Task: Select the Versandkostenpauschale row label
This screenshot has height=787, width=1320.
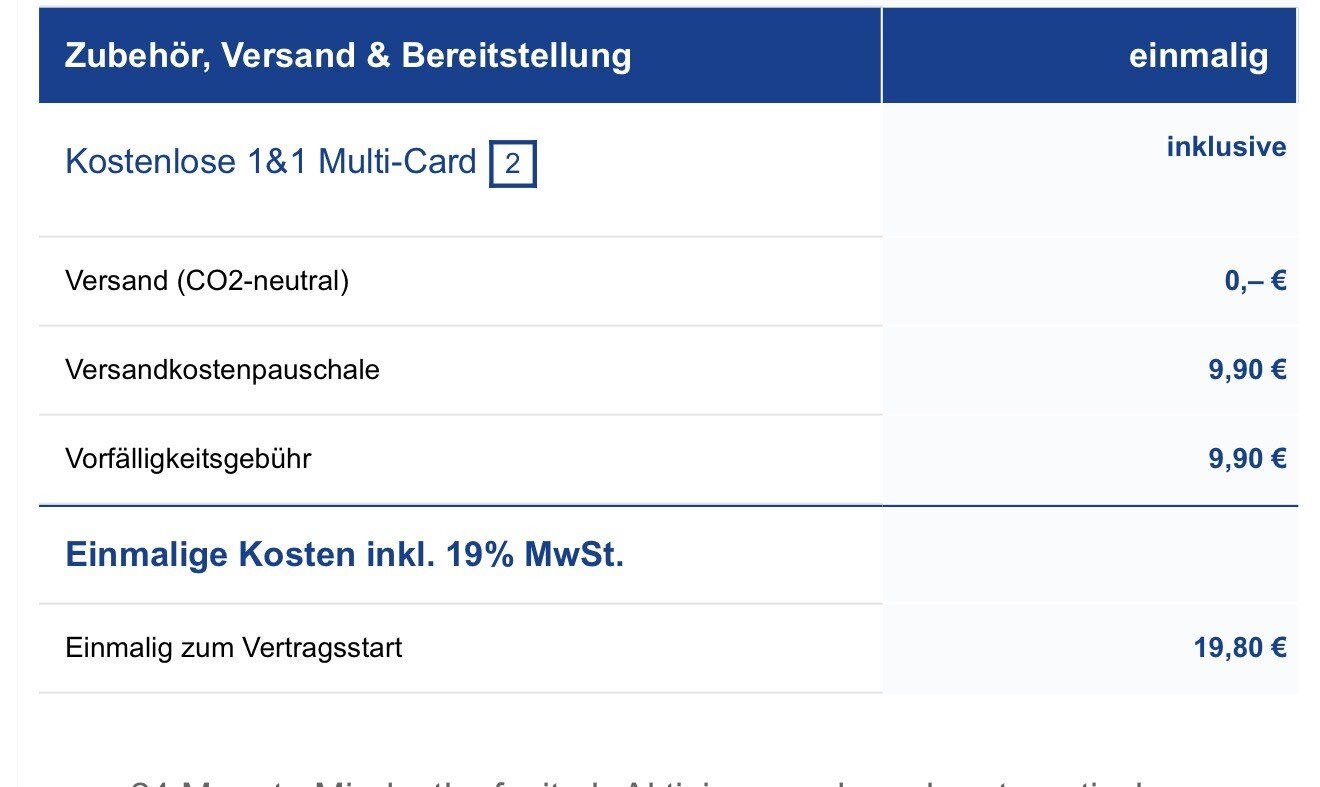Action: click(x=222, y=370)
